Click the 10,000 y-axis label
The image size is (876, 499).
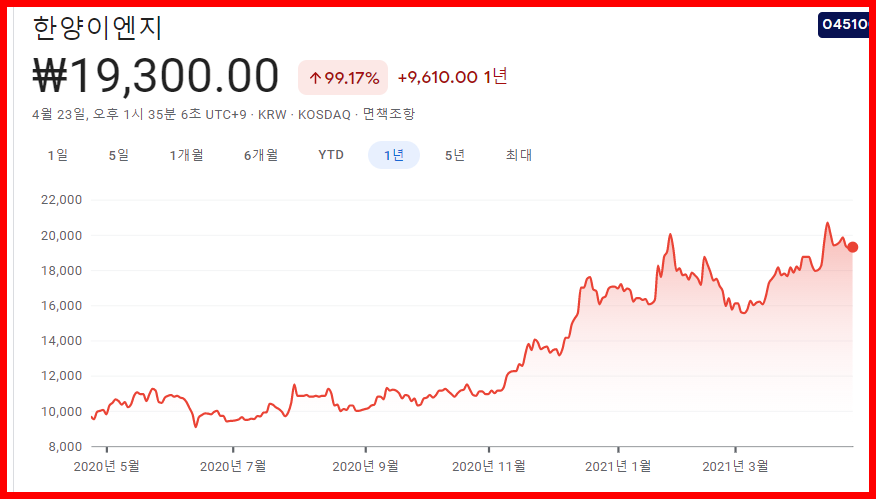[x=61, y=412]
